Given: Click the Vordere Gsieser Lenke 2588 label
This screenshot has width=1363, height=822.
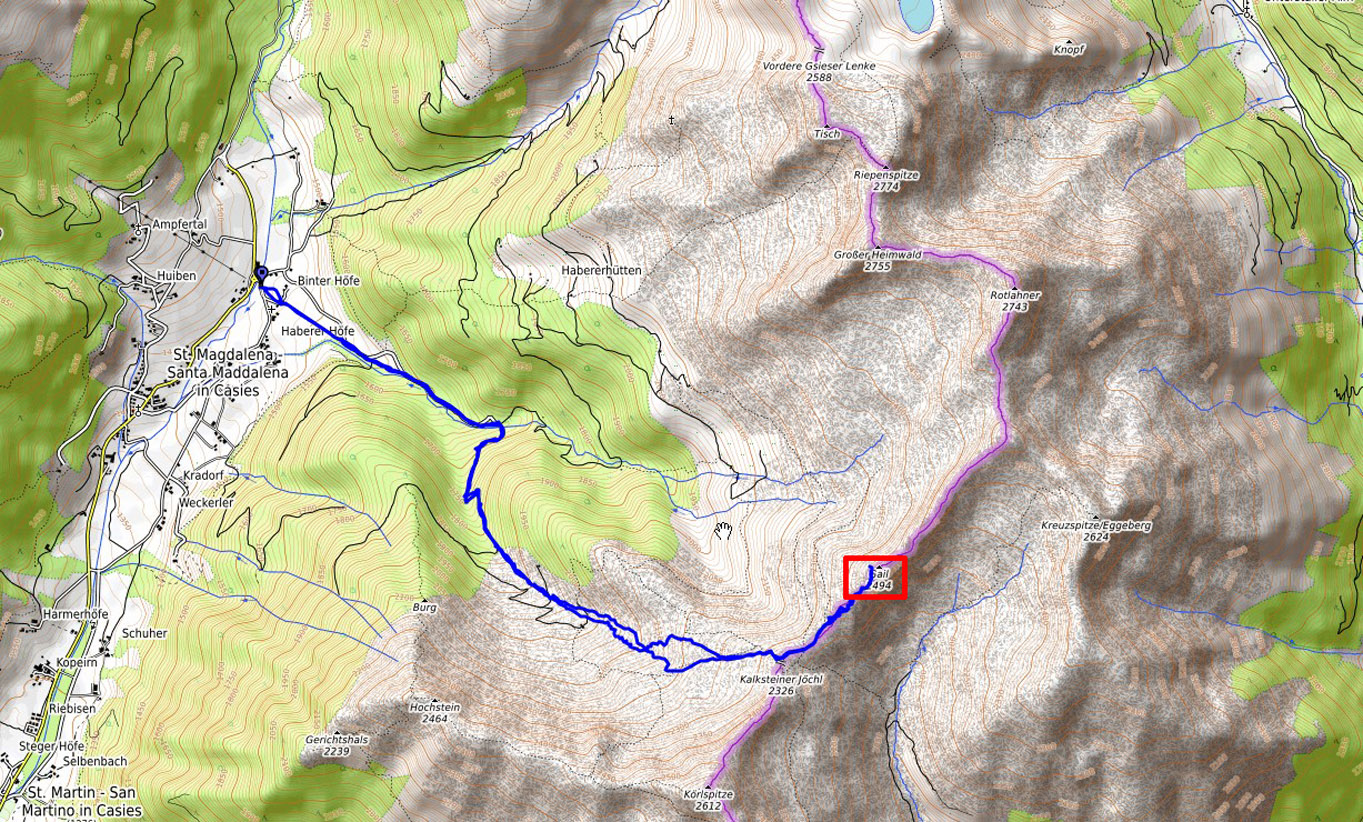Looking at the screenshot, I should 819,71.
